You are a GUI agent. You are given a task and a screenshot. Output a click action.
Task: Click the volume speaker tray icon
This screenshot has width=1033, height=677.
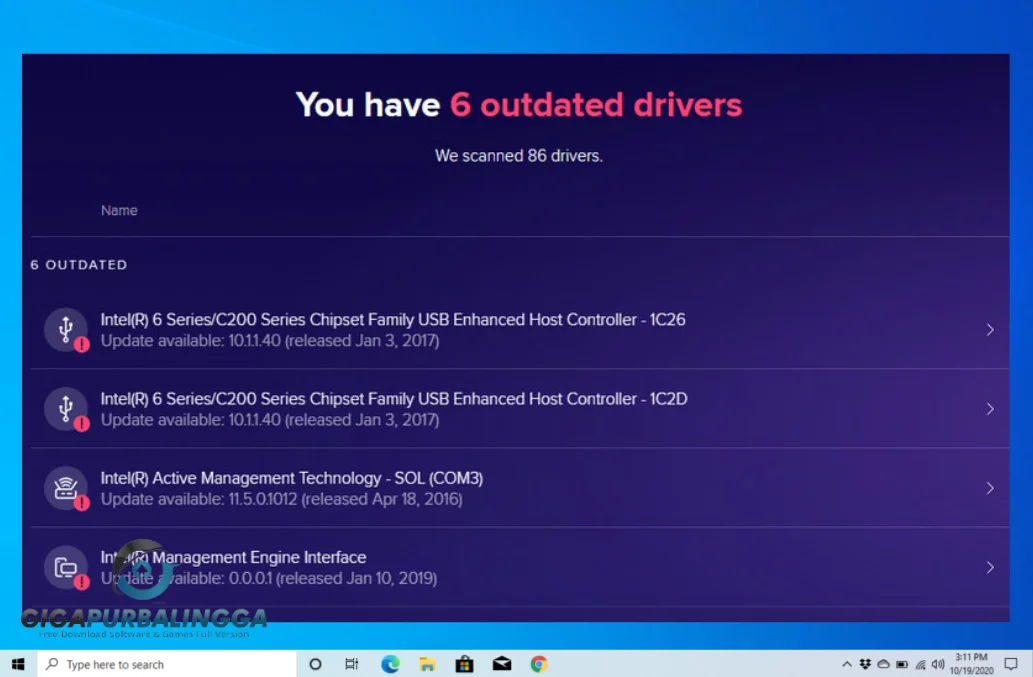(938, 664)
